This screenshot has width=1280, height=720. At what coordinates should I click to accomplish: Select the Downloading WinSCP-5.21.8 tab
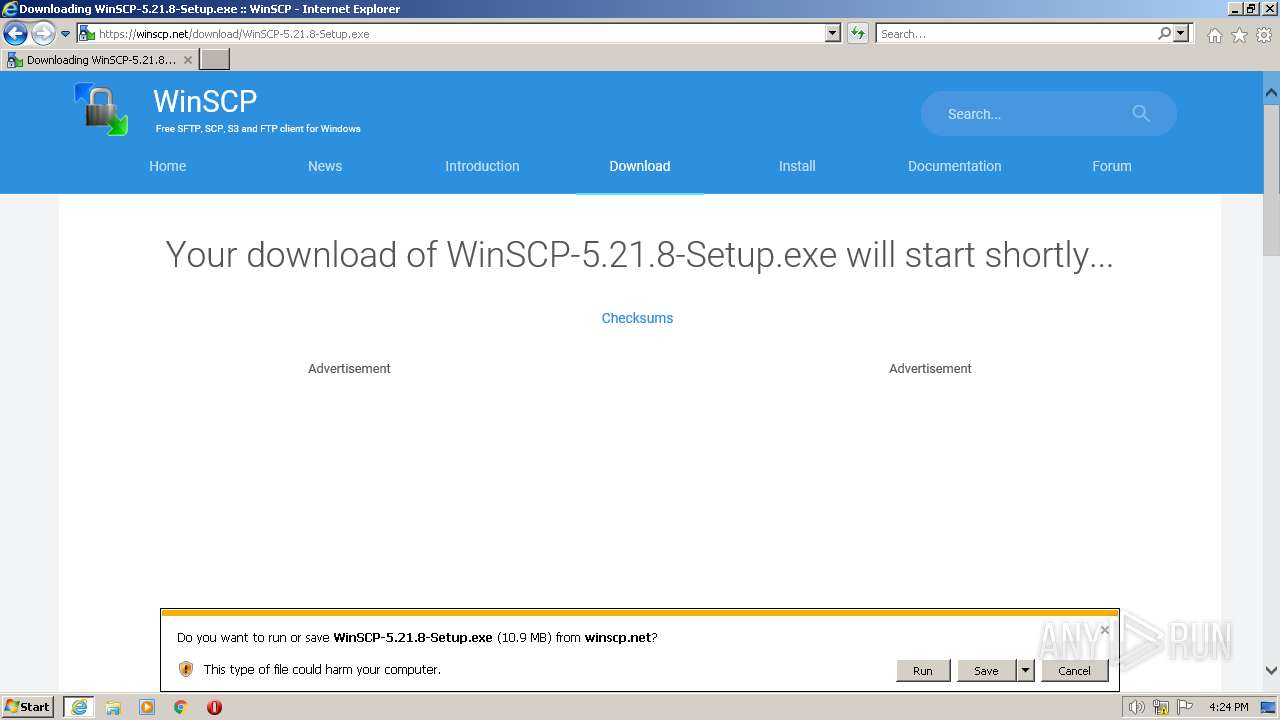[x=99, y=60]
